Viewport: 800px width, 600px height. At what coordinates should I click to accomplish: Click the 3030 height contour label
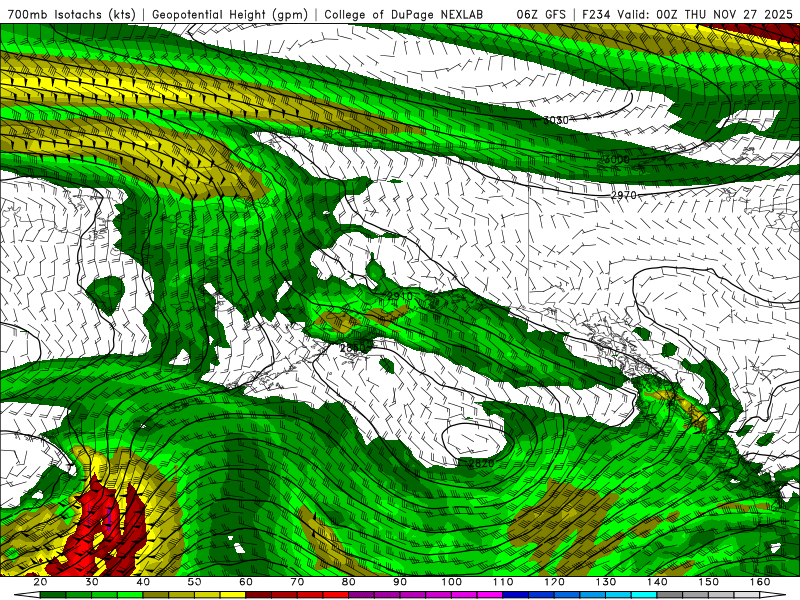(556, 120)
